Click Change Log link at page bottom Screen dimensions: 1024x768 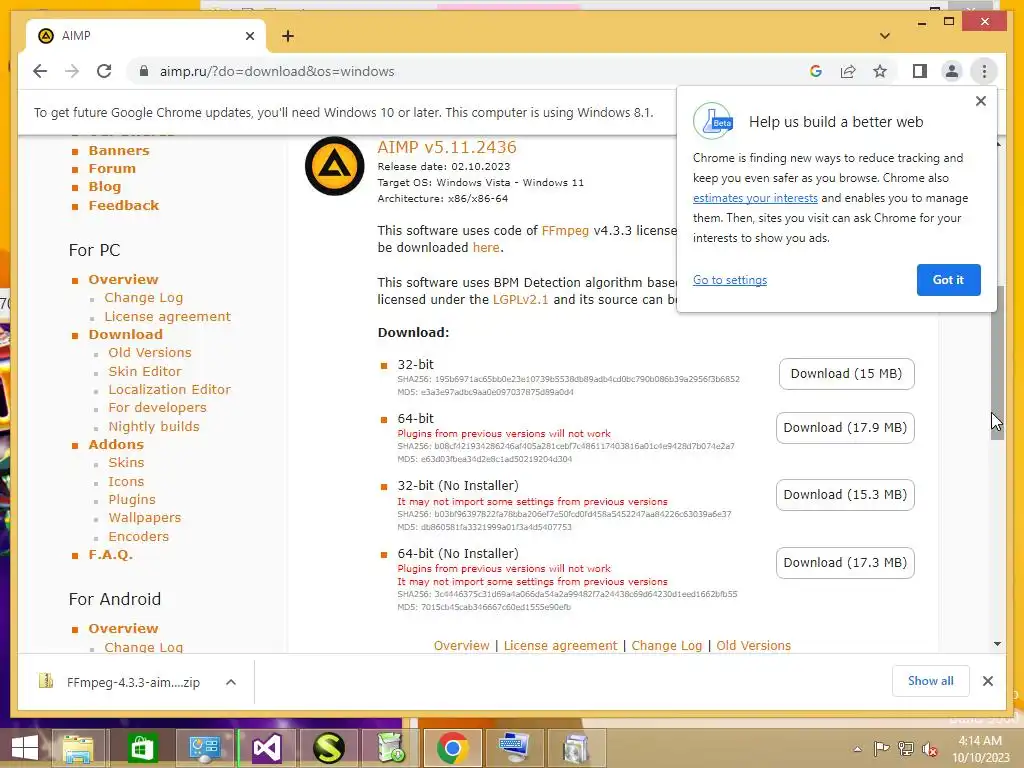point(666,645)
